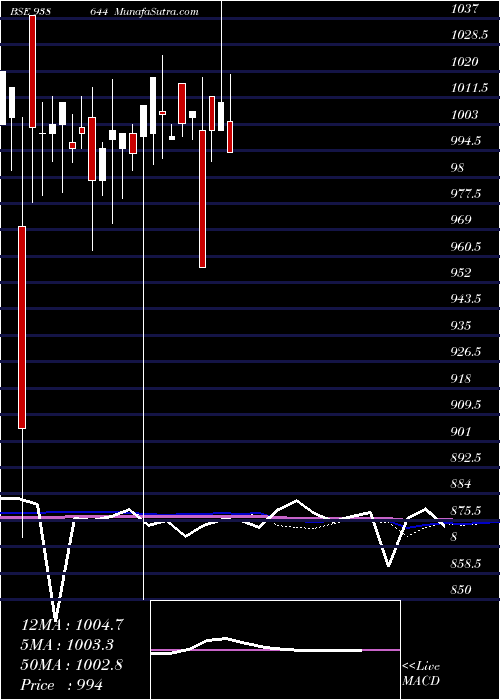This screenshot has width=500, height=700.
Task: Click the 926.5 price axis label
Action: pyautogui.click(x=467, y=352)
